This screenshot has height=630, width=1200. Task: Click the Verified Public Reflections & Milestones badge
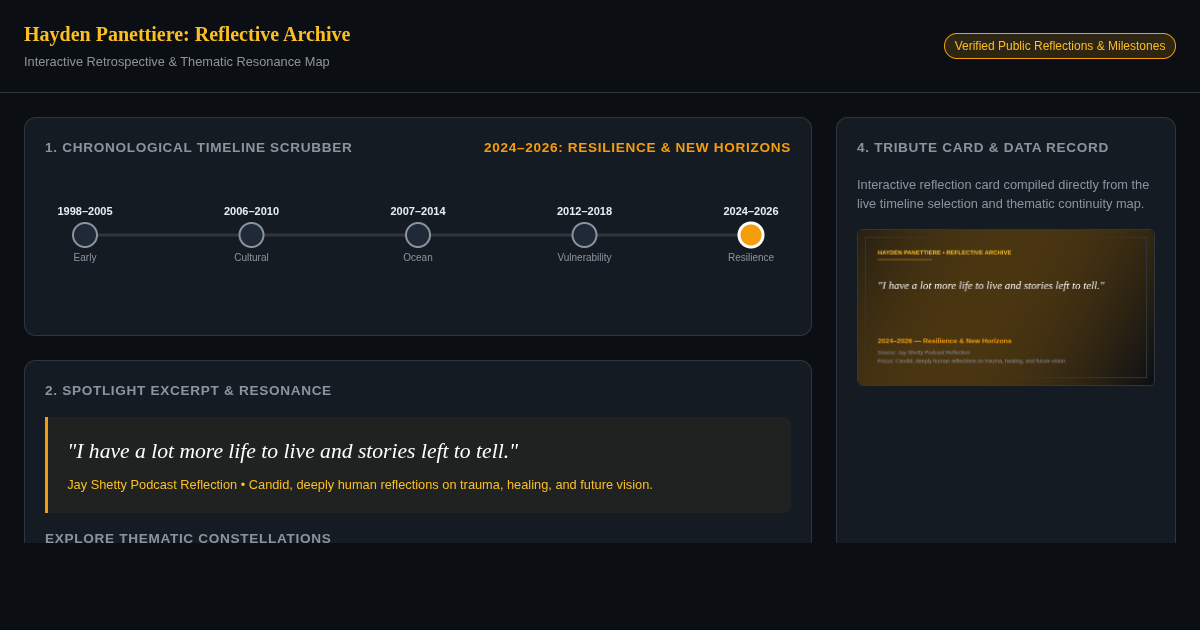pos(1060,46)
